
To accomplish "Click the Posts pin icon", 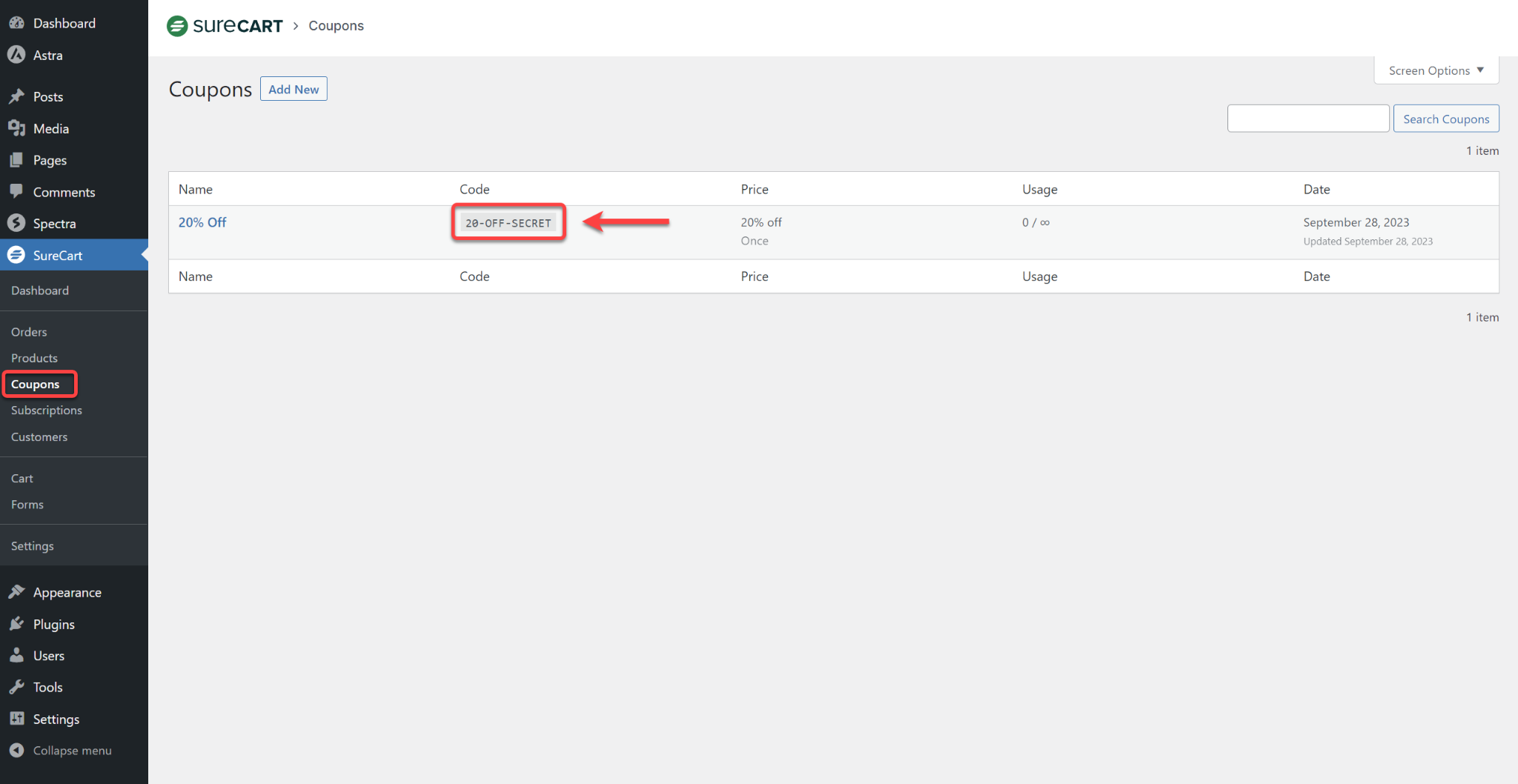I will coord(16,96).
